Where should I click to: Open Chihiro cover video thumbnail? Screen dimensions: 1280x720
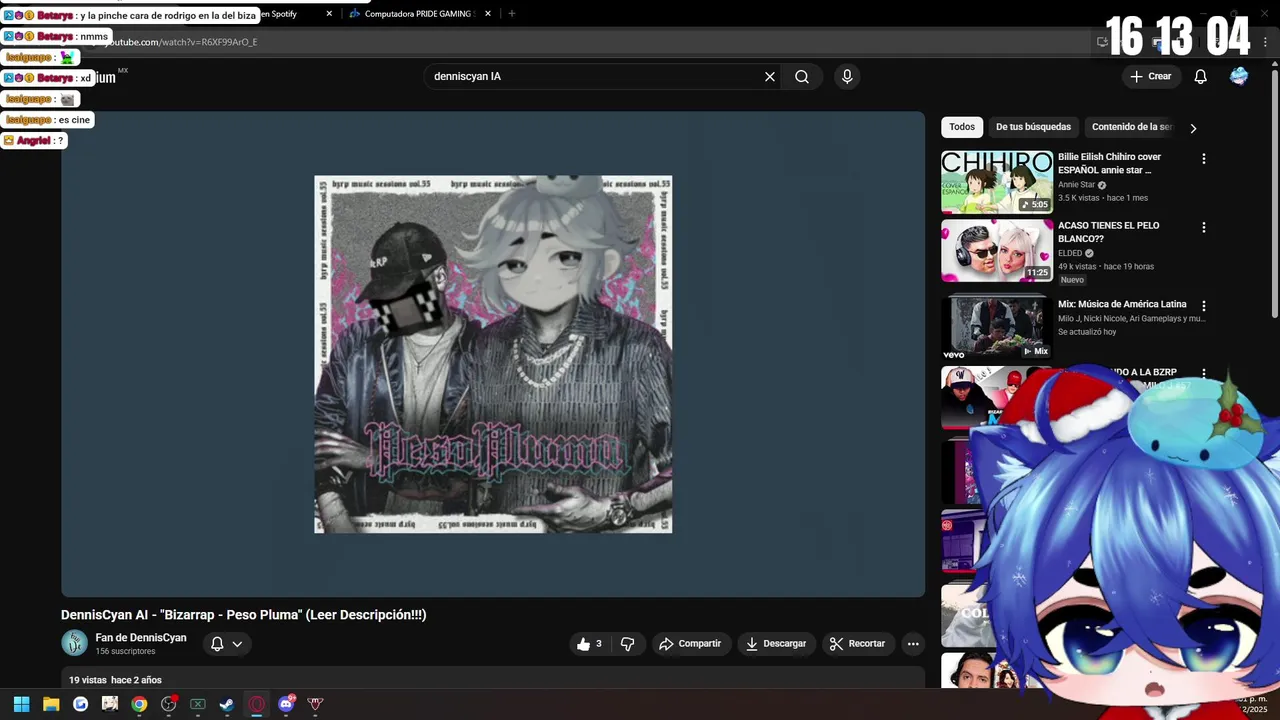pos(997,182)
